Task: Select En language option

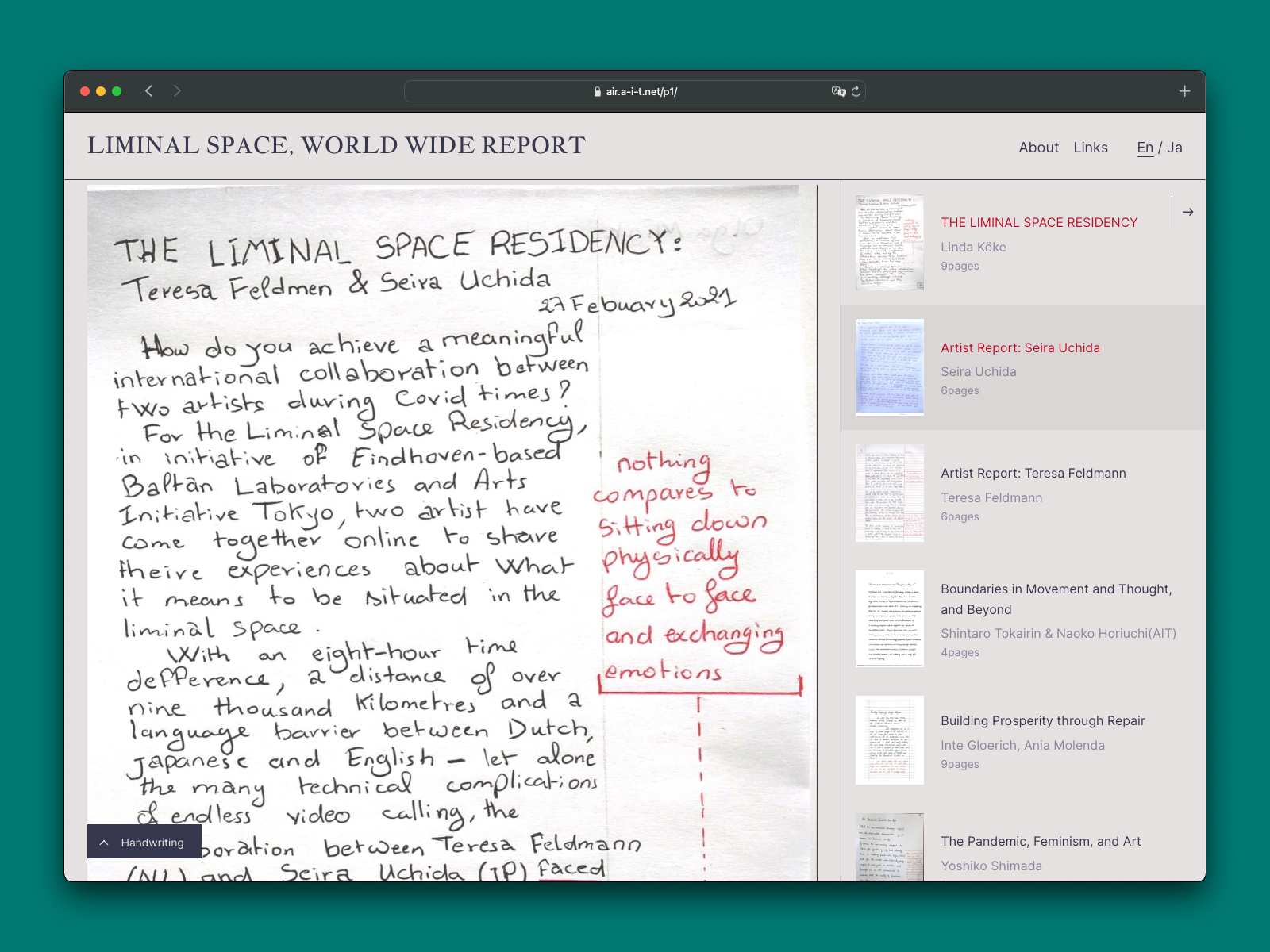Action: point(1145,148)
